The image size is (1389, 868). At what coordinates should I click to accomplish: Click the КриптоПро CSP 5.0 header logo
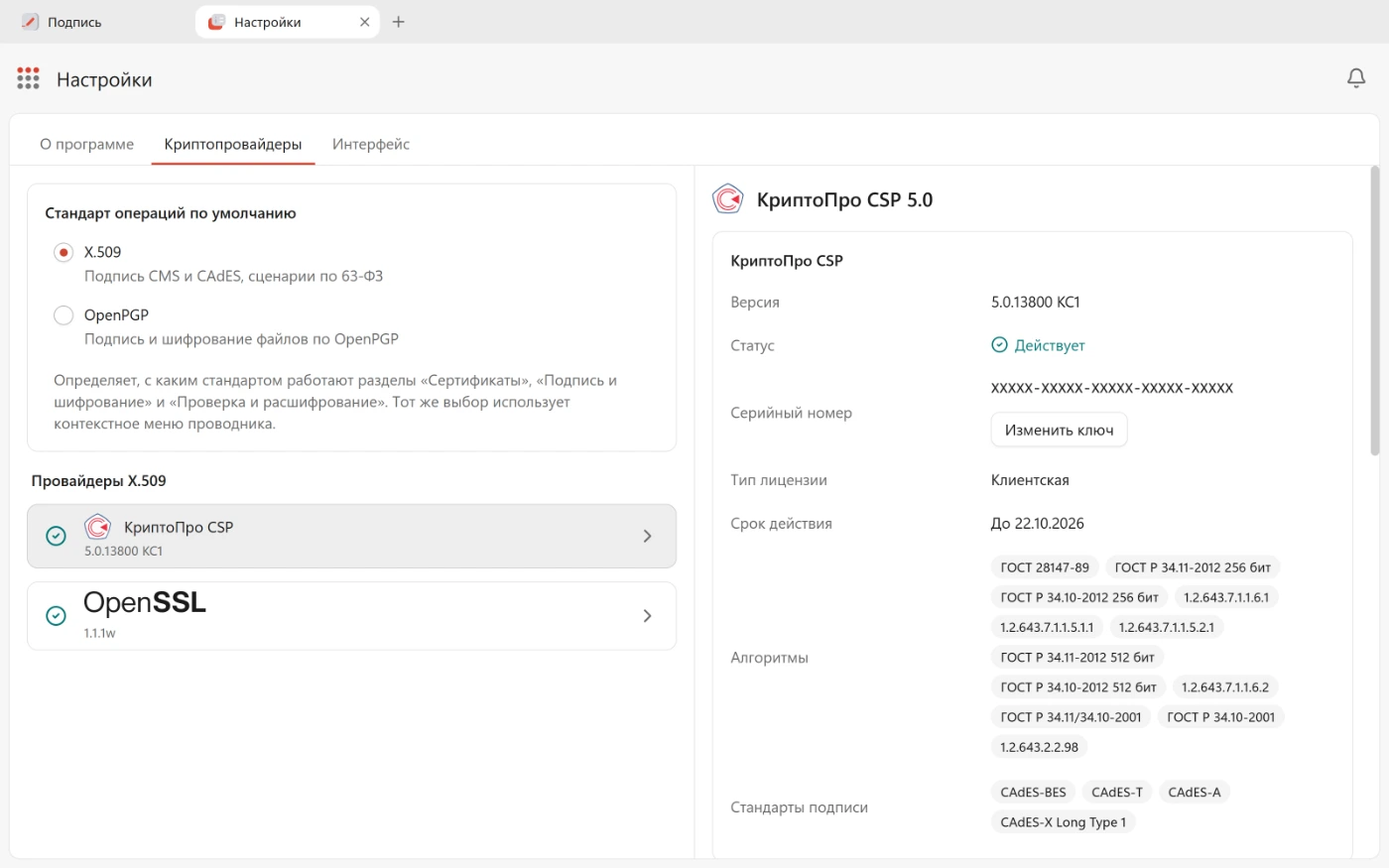coord(728,199)
